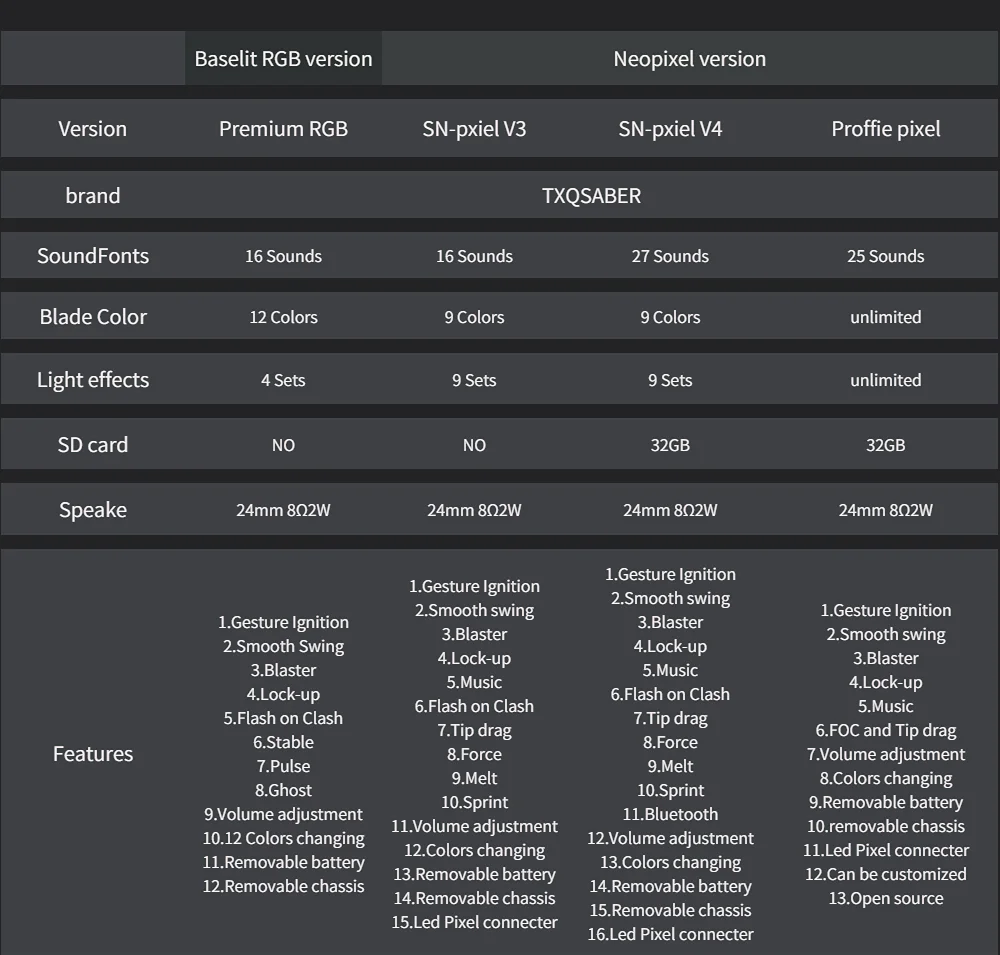Select the "8.Ghost" feature entry
1000x955 pixels.
283,790
